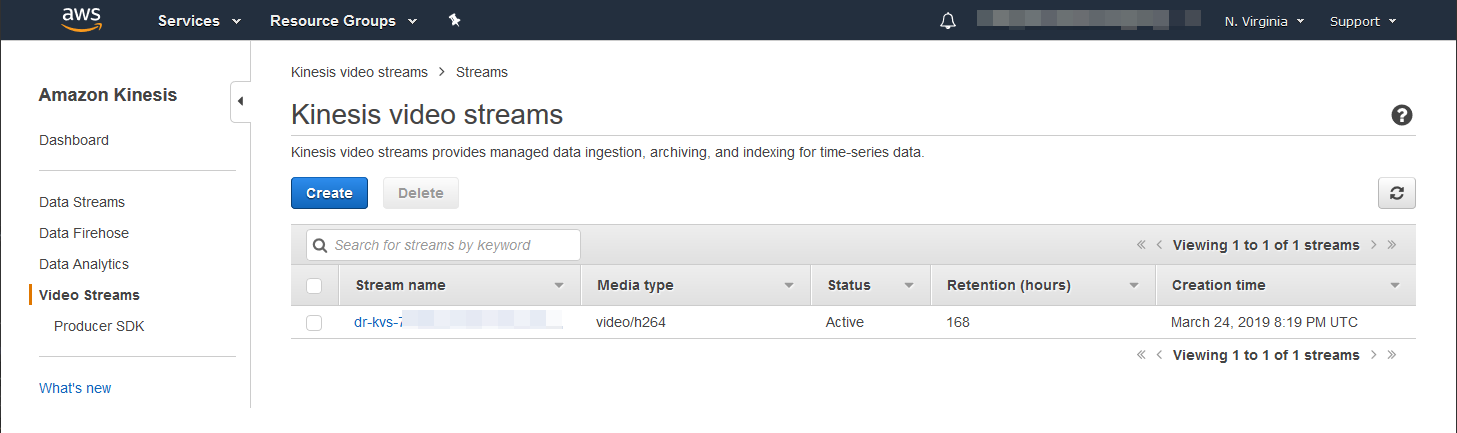Click the AWS logo home icon
1457x433 pixels.
pos(82,20)
